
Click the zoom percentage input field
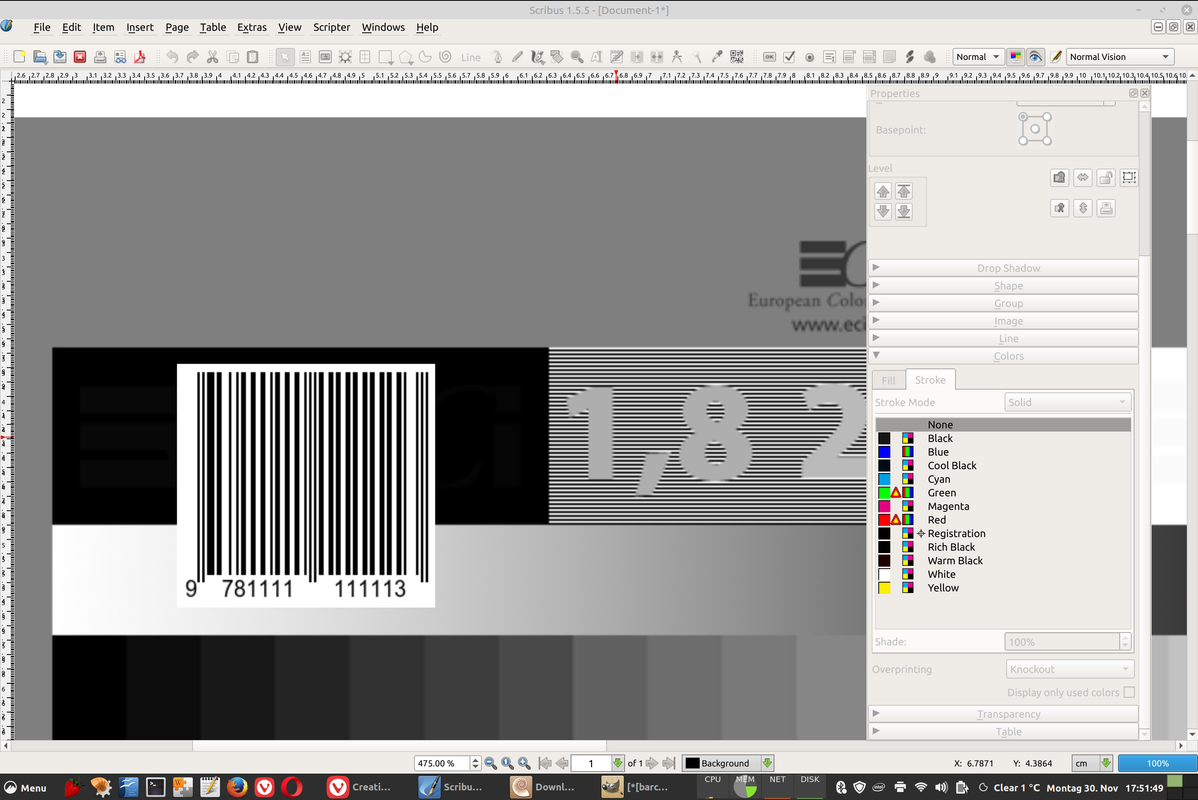tap(442, 763)
